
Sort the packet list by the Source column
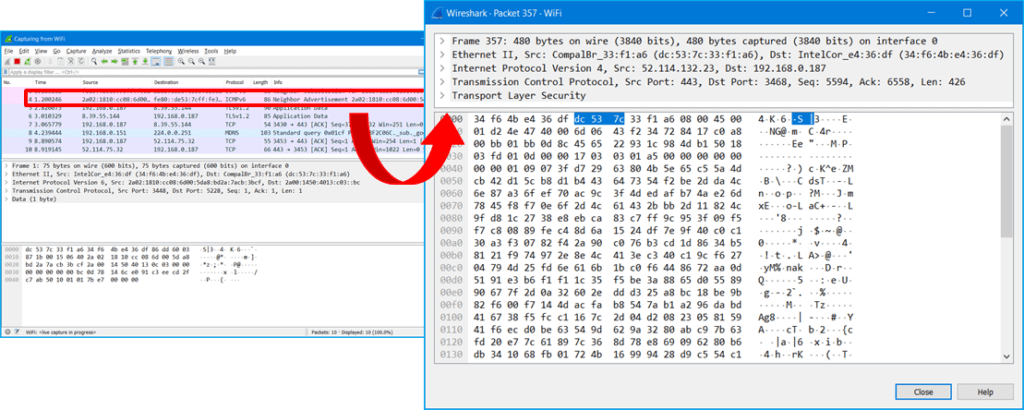(116, 83)
